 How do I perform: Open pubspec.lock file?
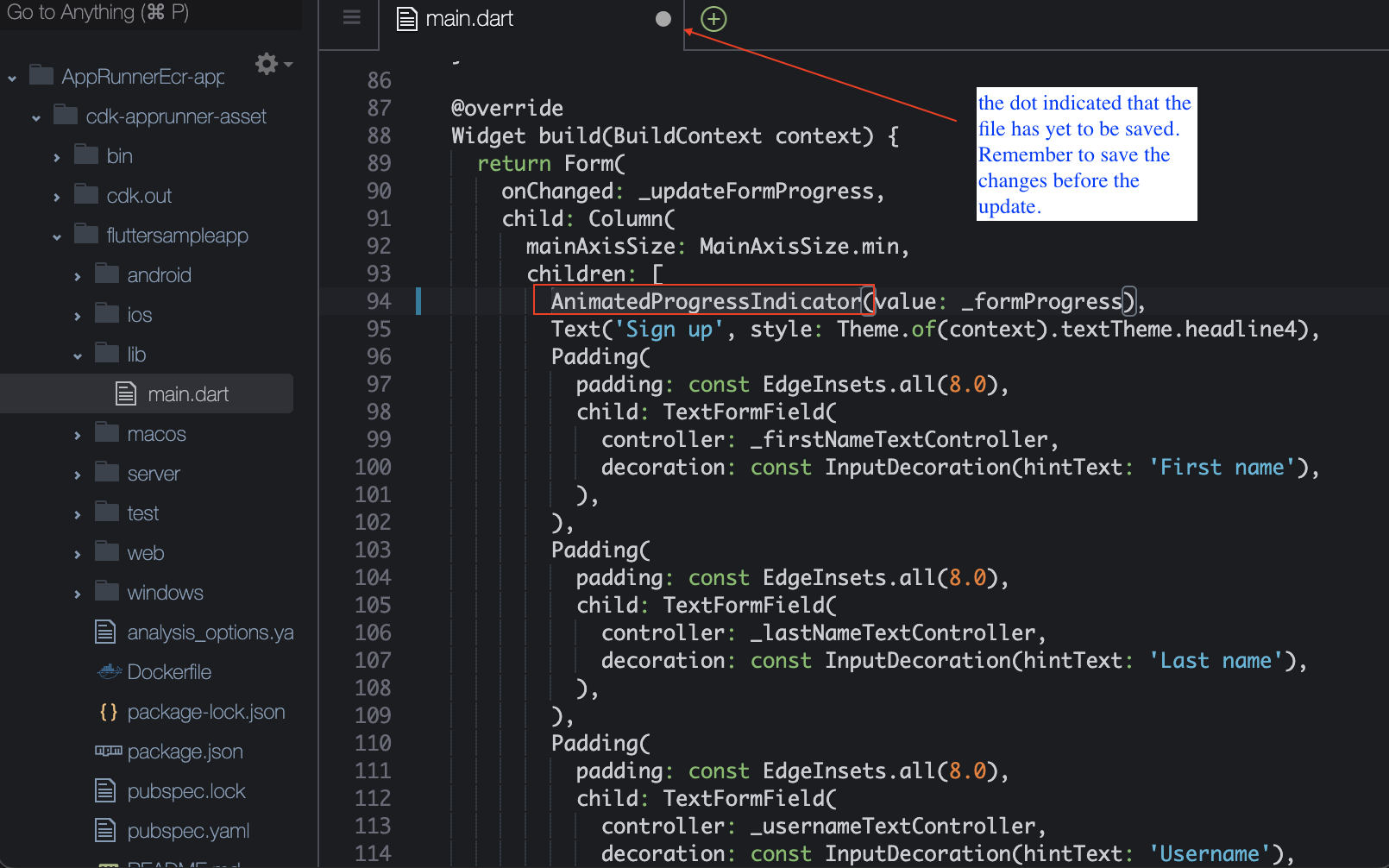pyautogui.click(x=186, y=791)
